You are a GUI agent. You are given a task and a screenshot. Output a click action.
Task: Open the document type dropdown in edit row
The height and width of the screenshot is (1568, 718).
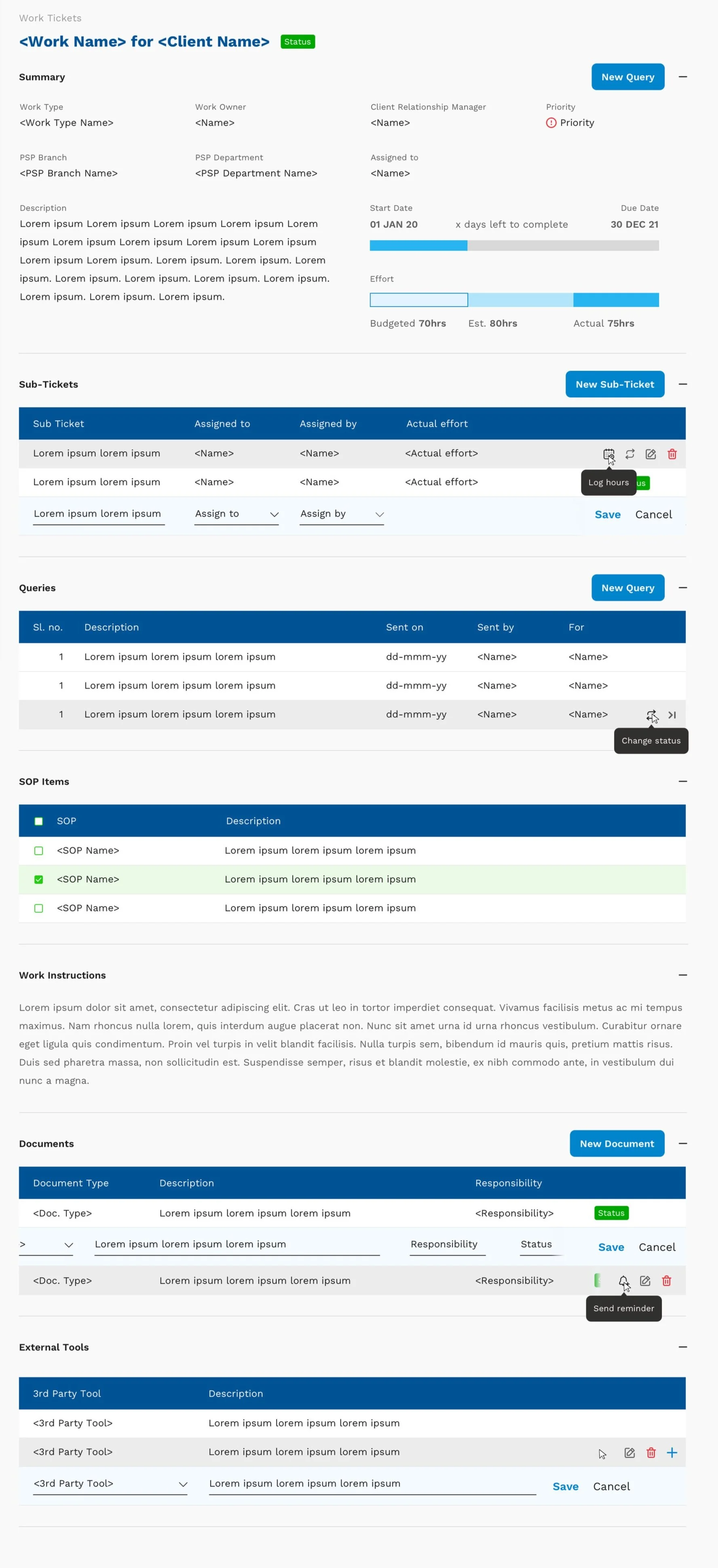[46, 1245]
